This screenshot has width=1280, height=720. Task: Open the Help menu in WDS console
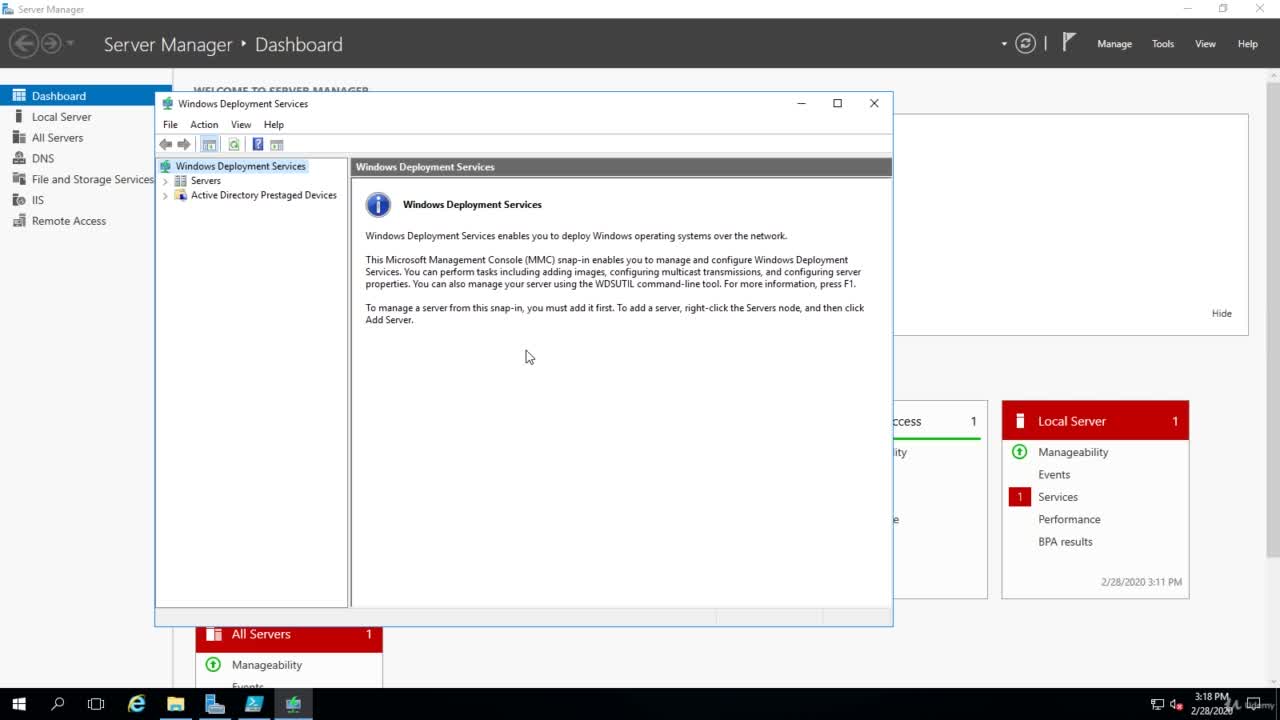pos(274,125)
